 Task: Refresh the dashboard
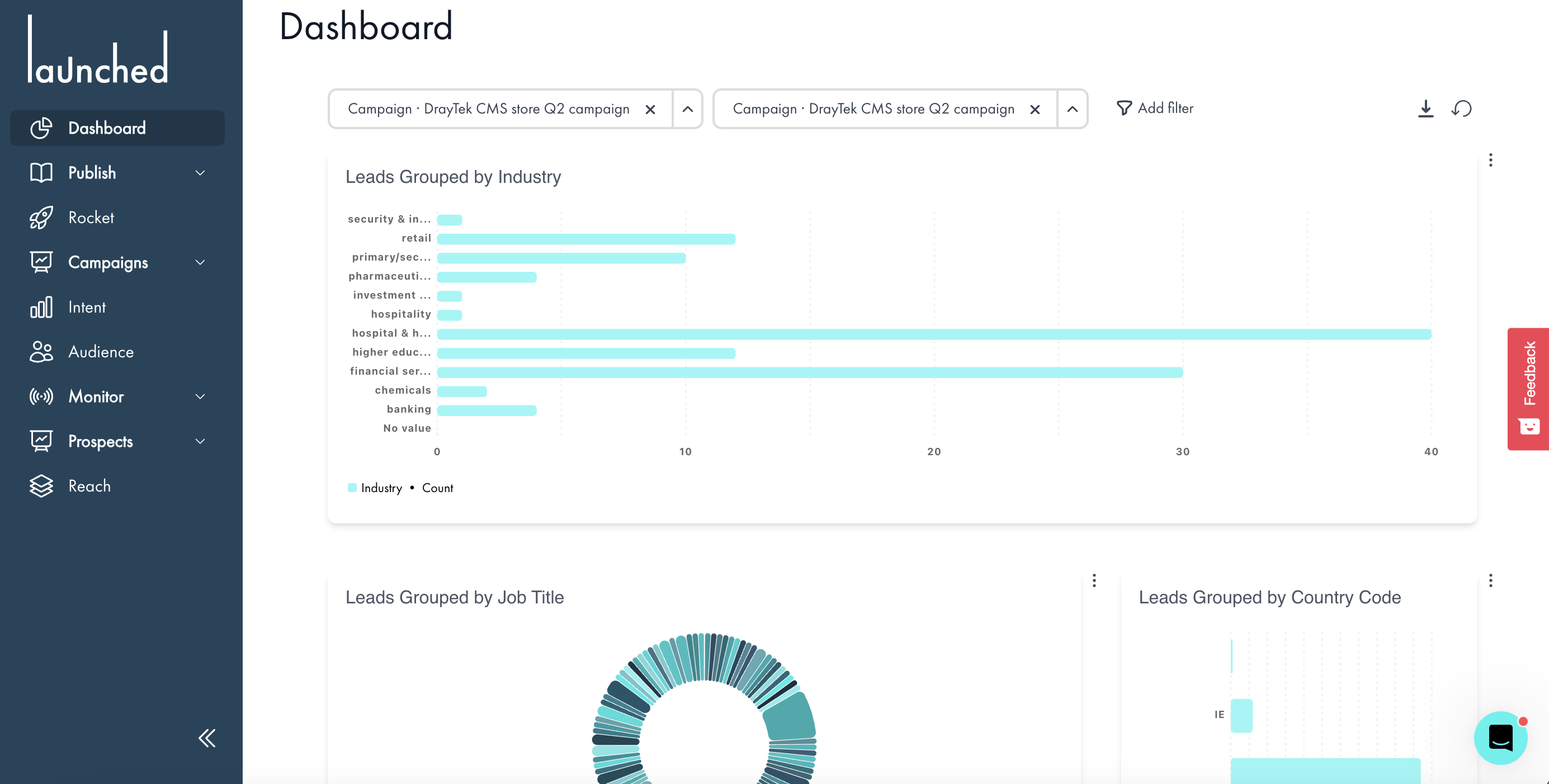point(1461,109)
